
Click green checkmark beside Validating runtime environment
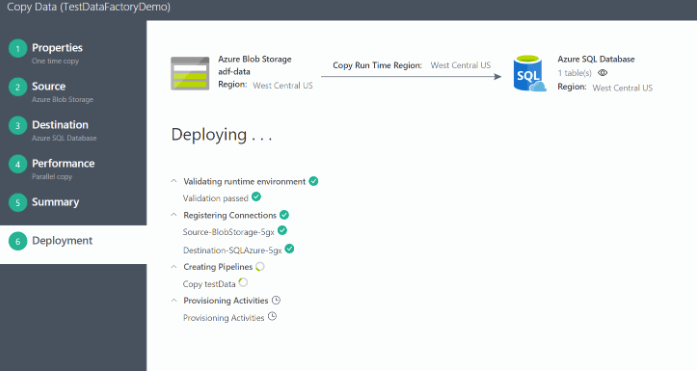coord(313,181)
